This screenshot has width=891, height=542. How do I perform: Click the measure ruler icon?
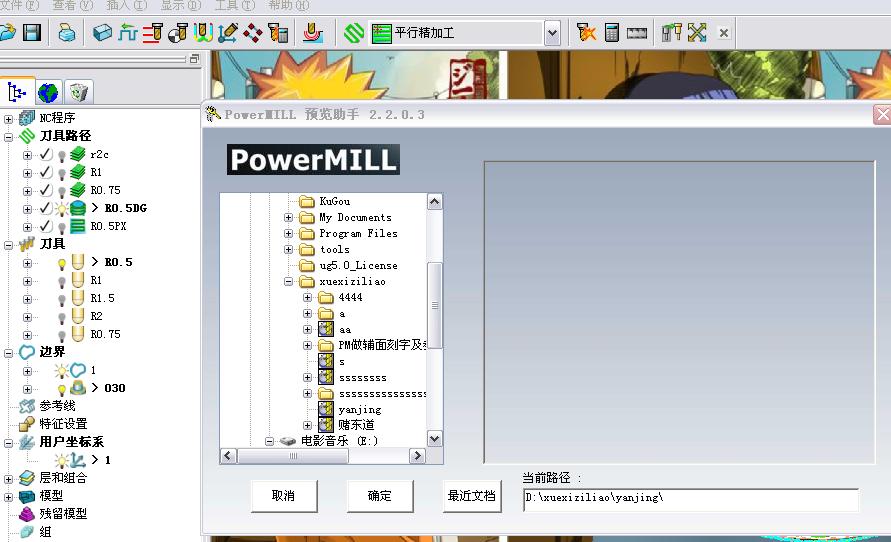click(x=637, y=33)
